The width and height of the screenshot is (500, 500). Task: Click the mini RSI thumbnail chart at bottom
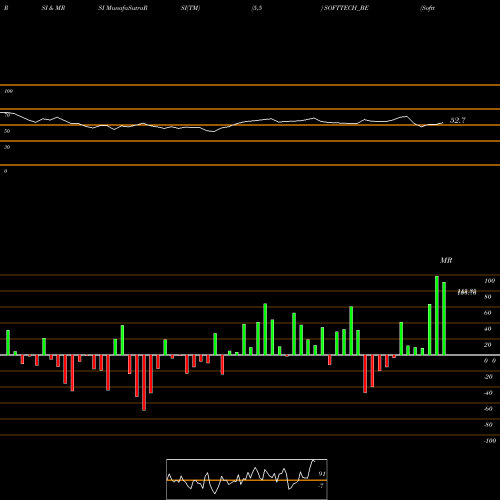(247, 479)
